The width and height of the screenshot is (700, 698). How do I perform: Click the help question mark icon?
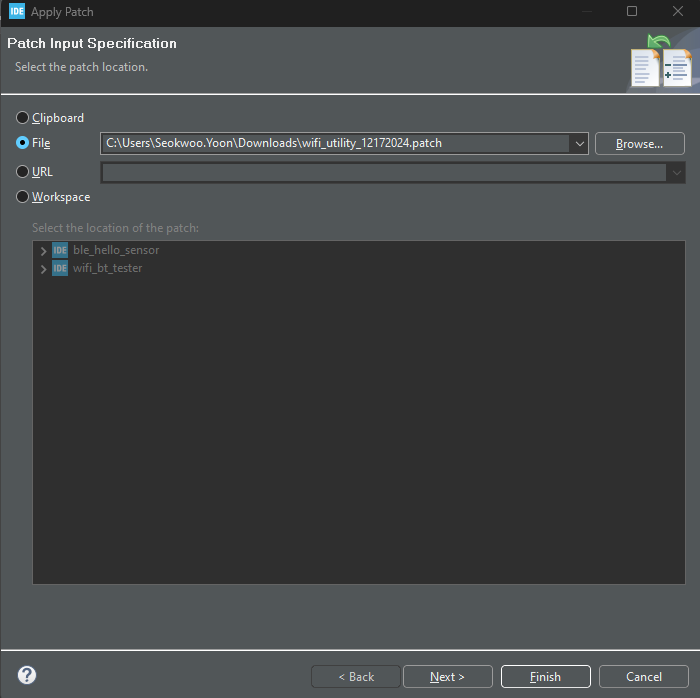27,675
